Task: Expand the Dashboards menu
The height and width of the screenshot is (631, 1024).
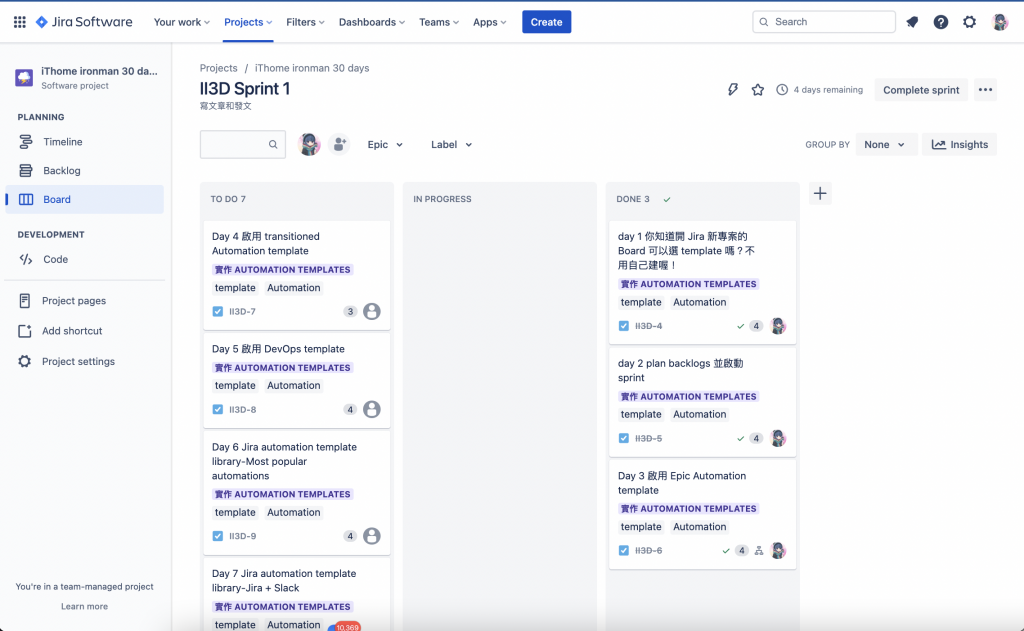Action: 372,22
